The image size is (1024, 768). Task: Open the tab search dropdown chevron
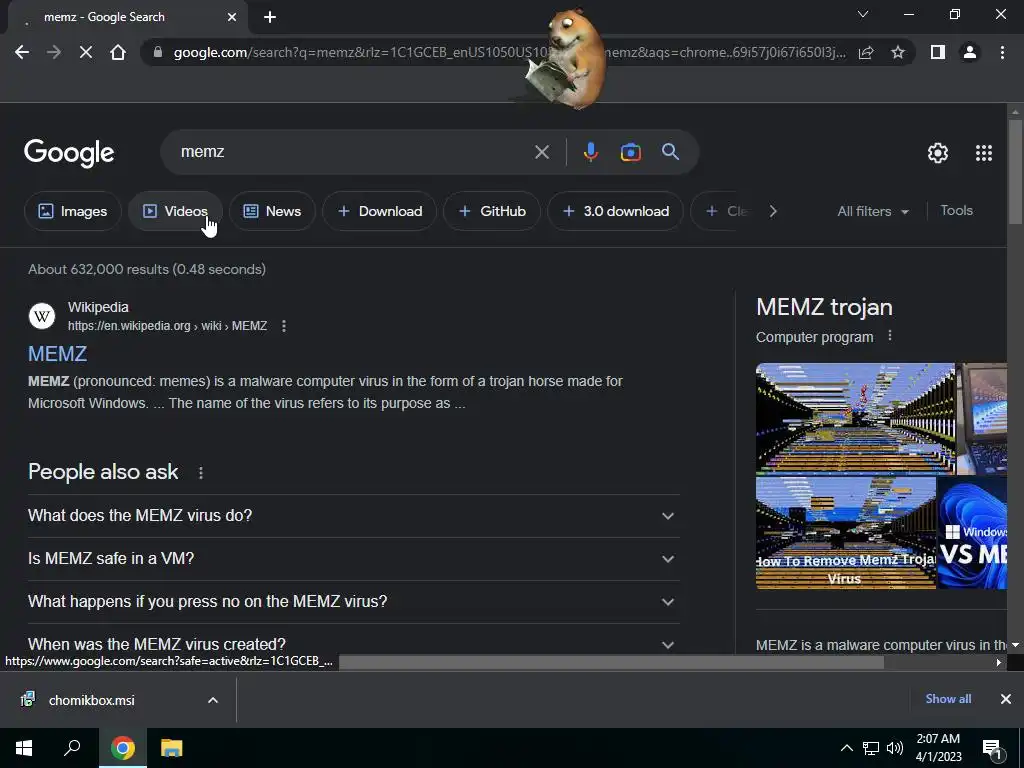point(863,14)
